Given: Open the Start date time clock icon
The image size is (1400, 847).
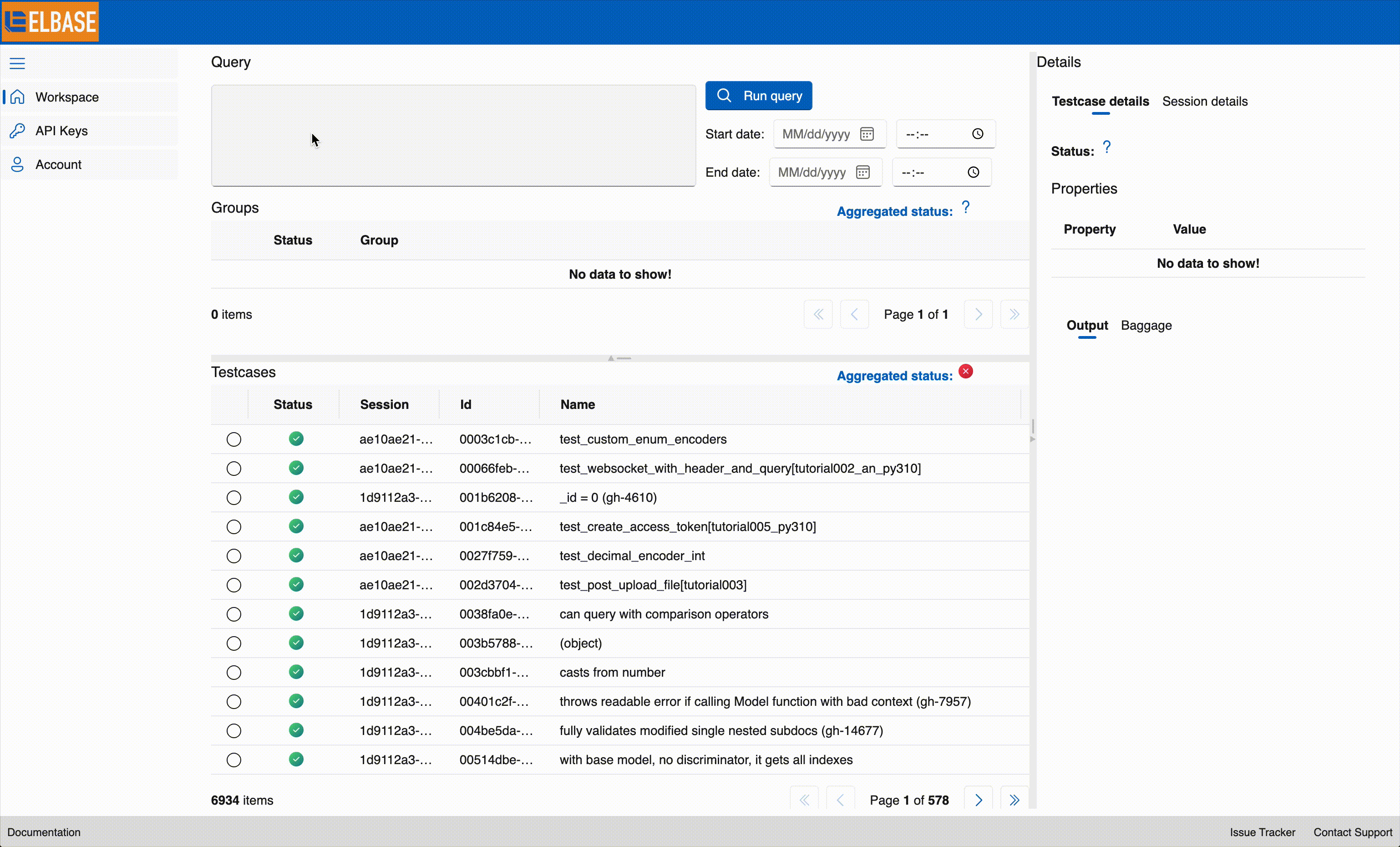Looking at the screenshot, I should pyautogui.click(x=977, y=134).
